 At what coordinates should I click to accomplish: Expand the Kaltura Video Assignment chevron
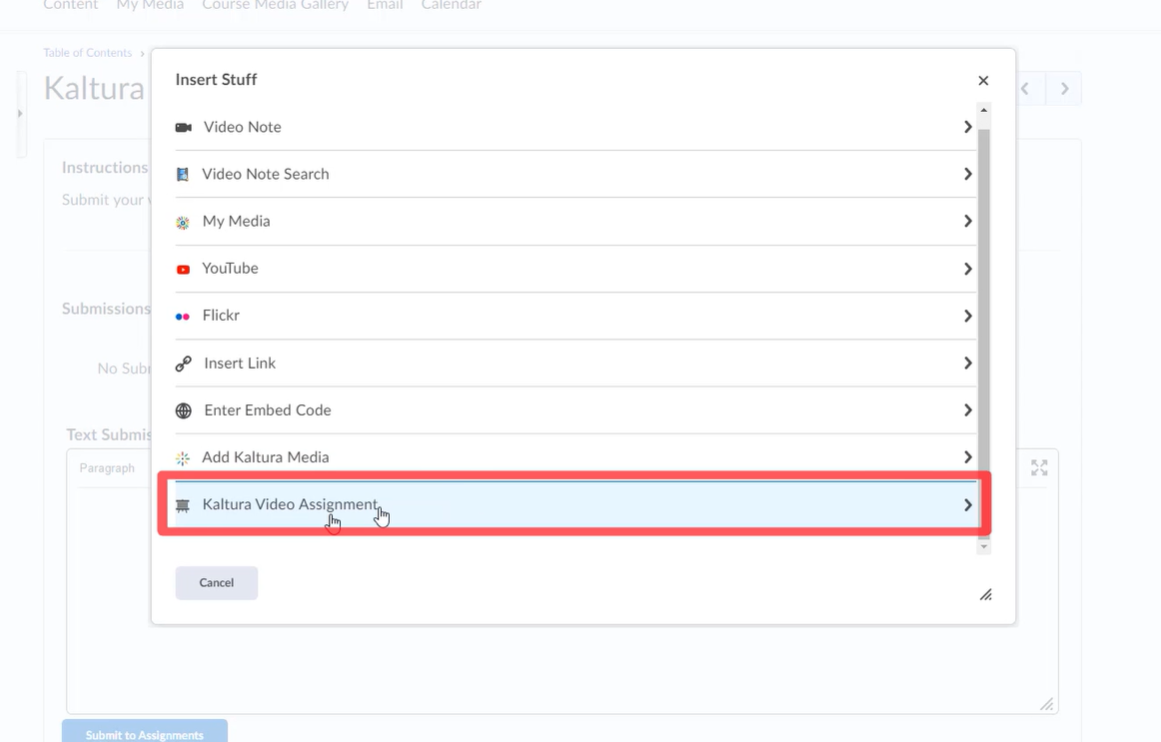(967, 505)
